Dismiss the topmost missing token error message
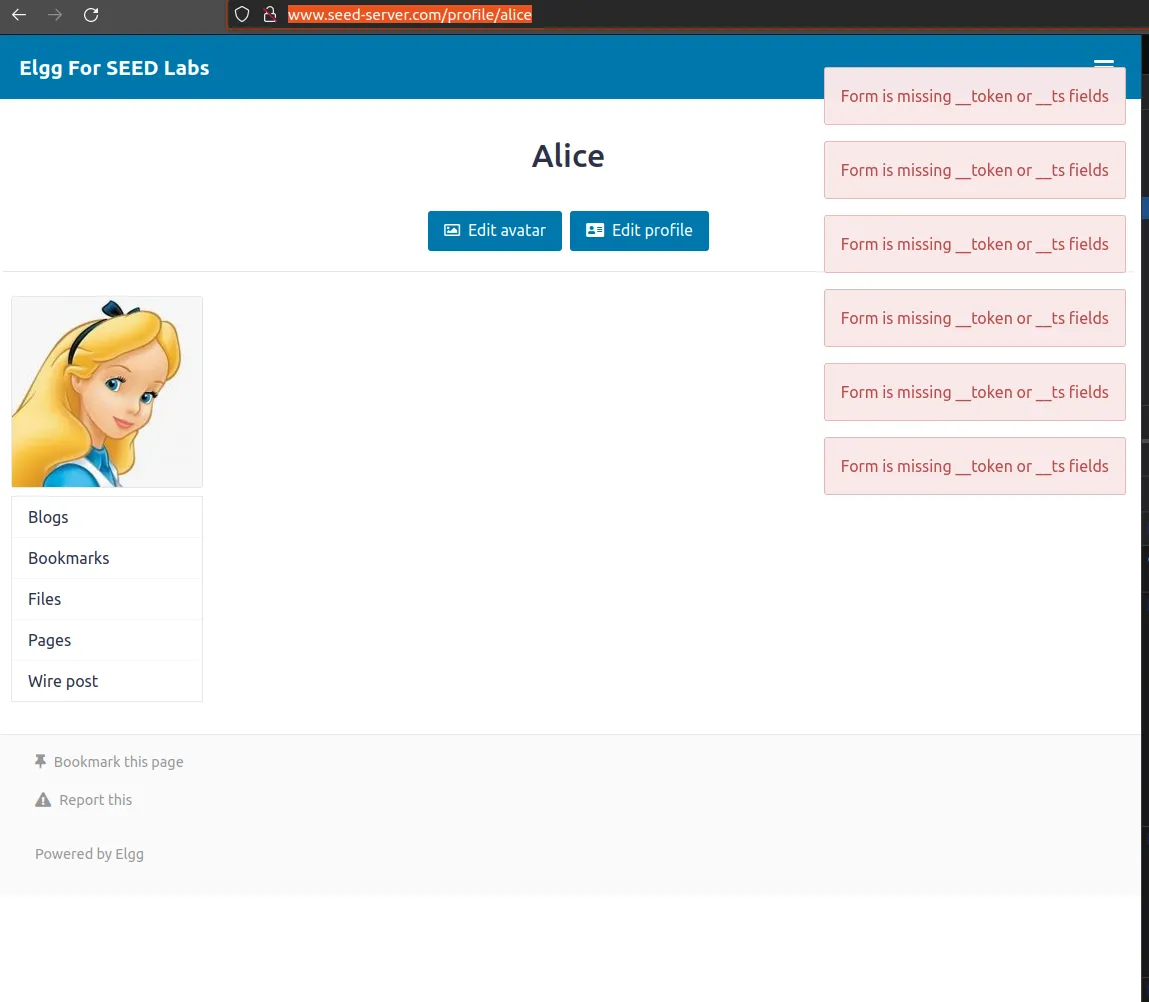 click(974, 97)
